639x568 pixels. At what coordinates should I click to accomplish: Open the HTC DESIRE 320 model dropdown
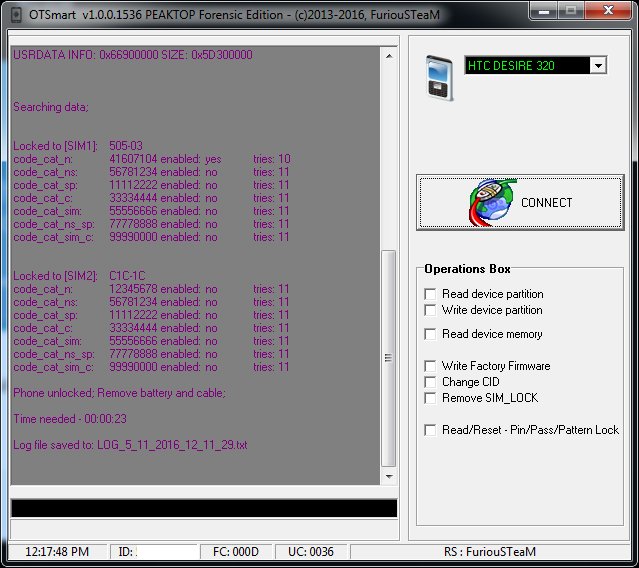pyautogui.click(x=598, y=66)
